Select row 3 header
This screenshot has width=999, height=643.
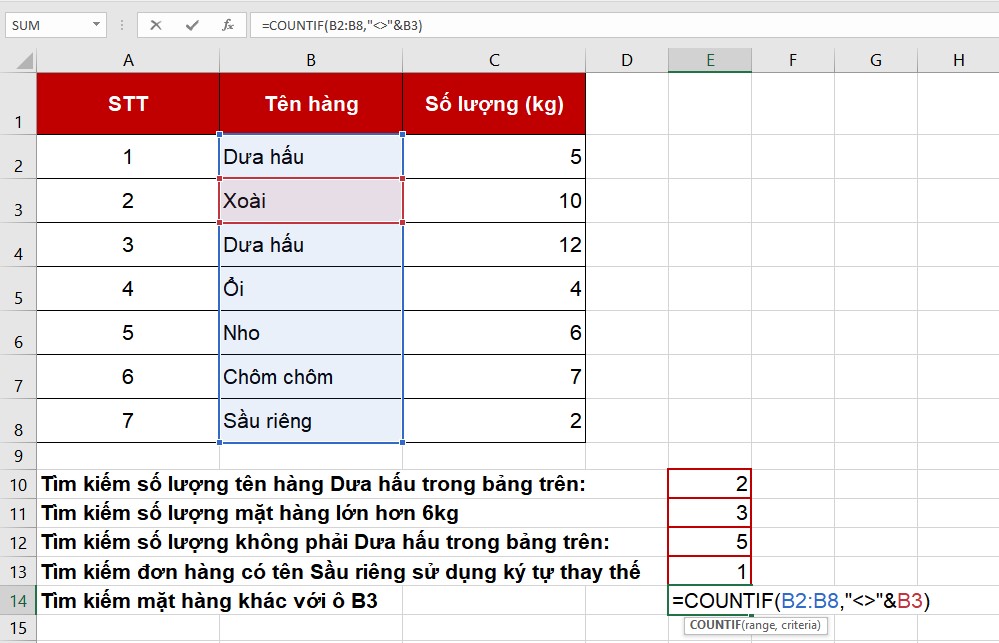point(18,201)
